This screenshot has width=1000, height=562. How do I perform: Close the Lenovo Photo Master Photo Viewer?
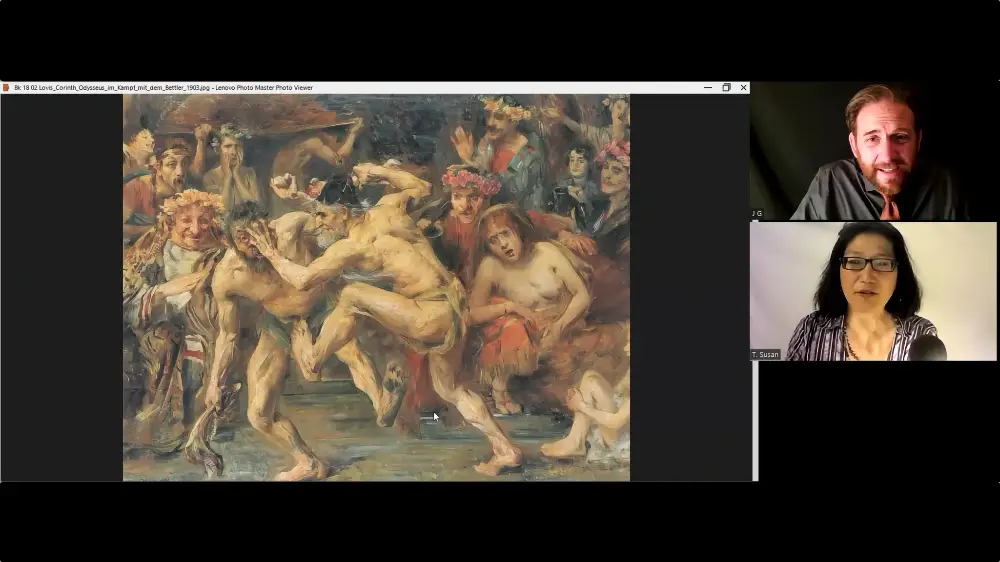(x=743, y=87)
